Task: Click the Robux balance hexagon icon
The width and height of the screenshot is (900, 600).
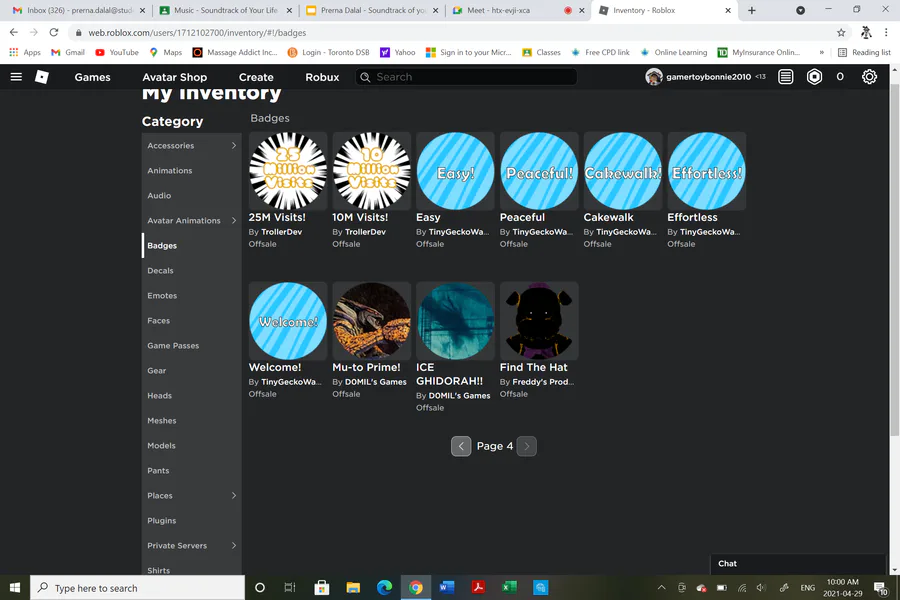Action: [814, 76]
